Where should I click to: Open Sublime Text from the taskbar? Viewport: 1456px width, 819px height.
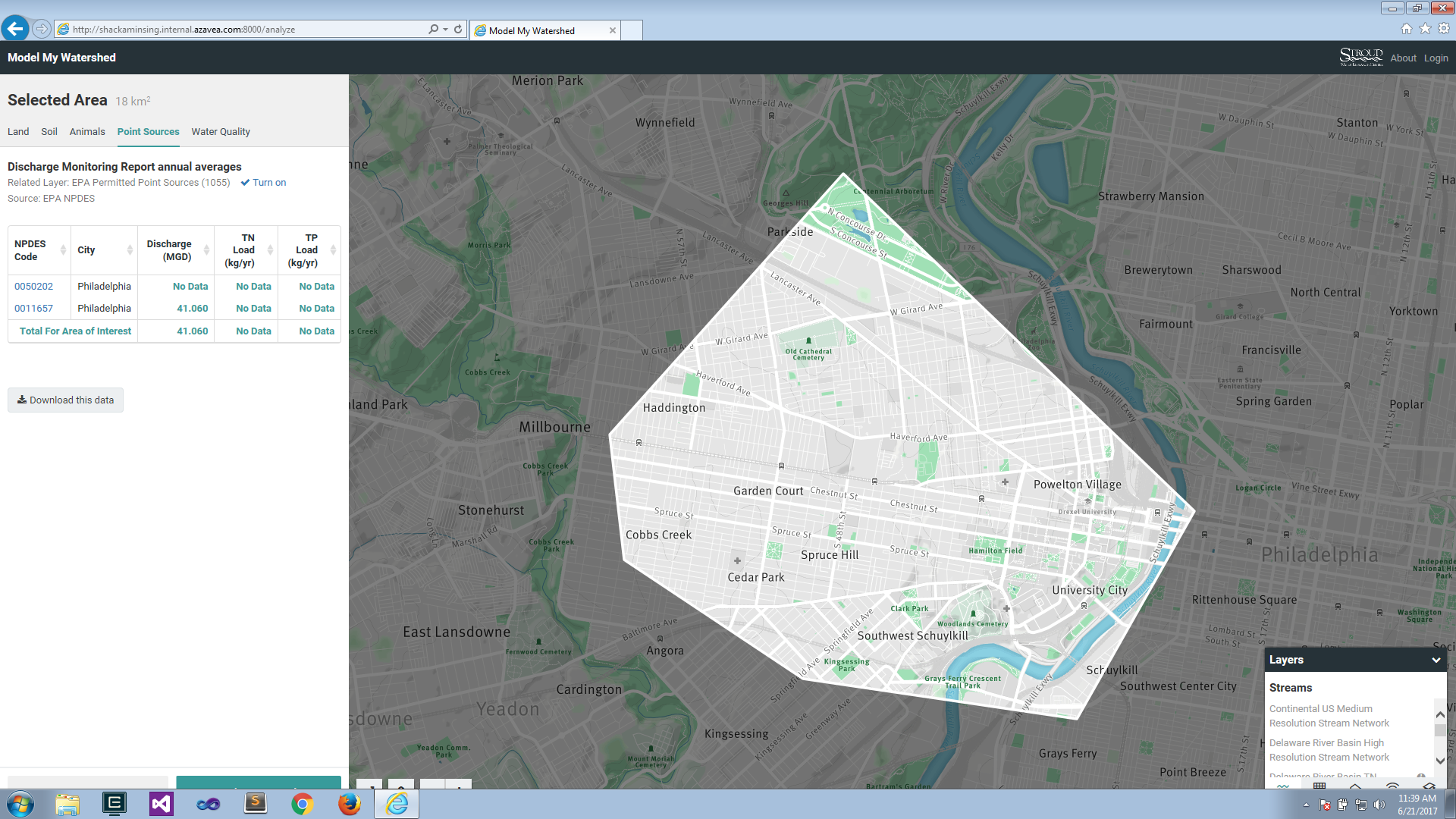pyautogui.click(x=256, y=804)
